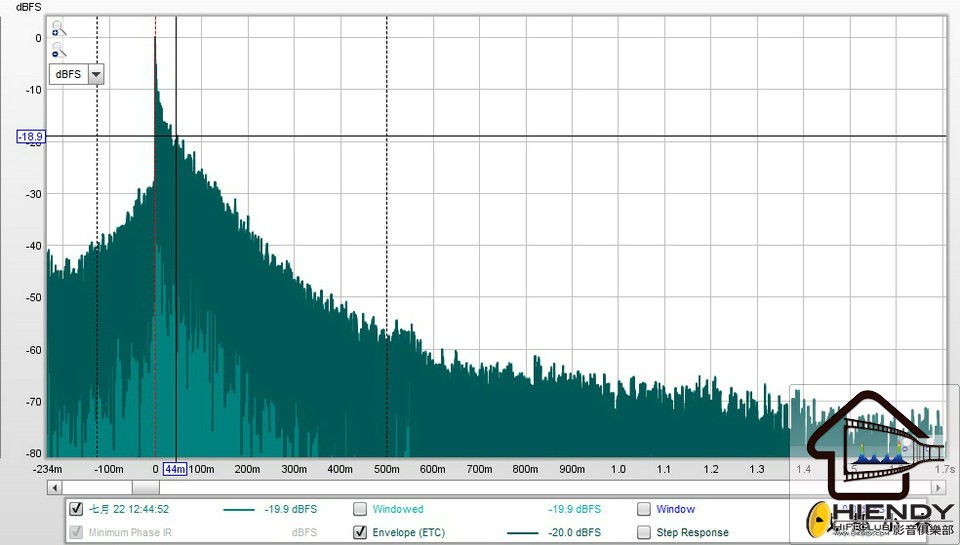Click the horizontal scrollbar thumb
This screenshot has height=545, width=960.
pos(145,487)
